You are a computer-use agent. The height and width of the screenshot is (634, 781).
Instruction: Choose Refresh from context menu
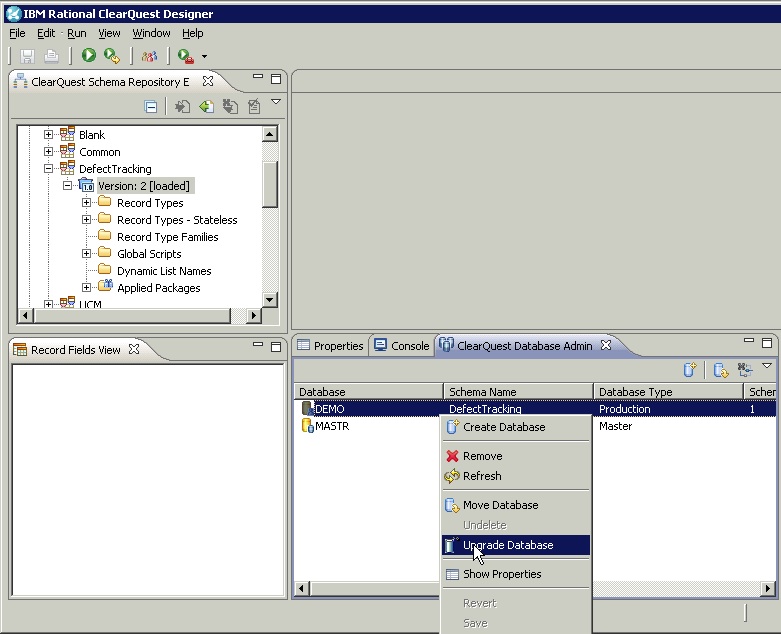(516, 476)
